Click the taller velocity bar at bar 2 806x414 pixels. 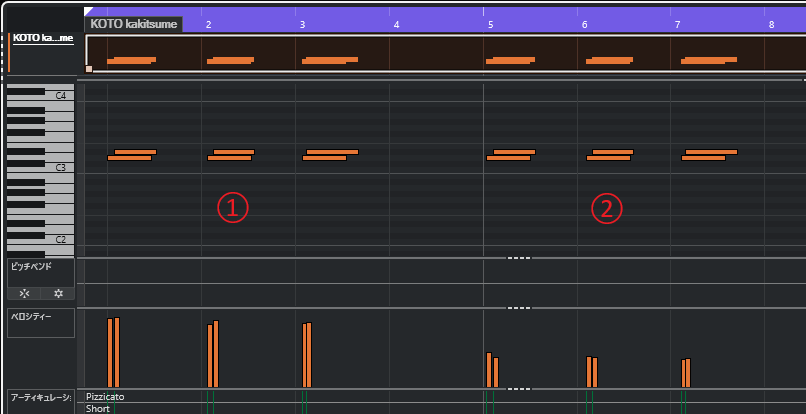tap(216, 354)
